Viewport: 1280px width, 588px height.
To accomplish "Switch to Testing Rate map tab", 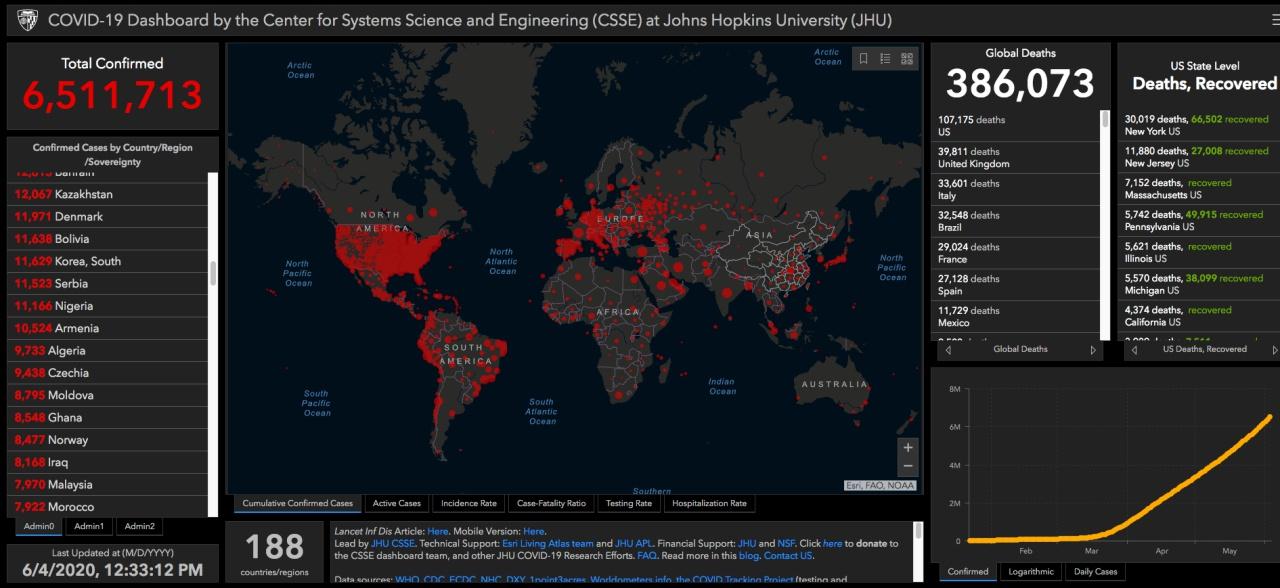I will [x=629, y=503].
